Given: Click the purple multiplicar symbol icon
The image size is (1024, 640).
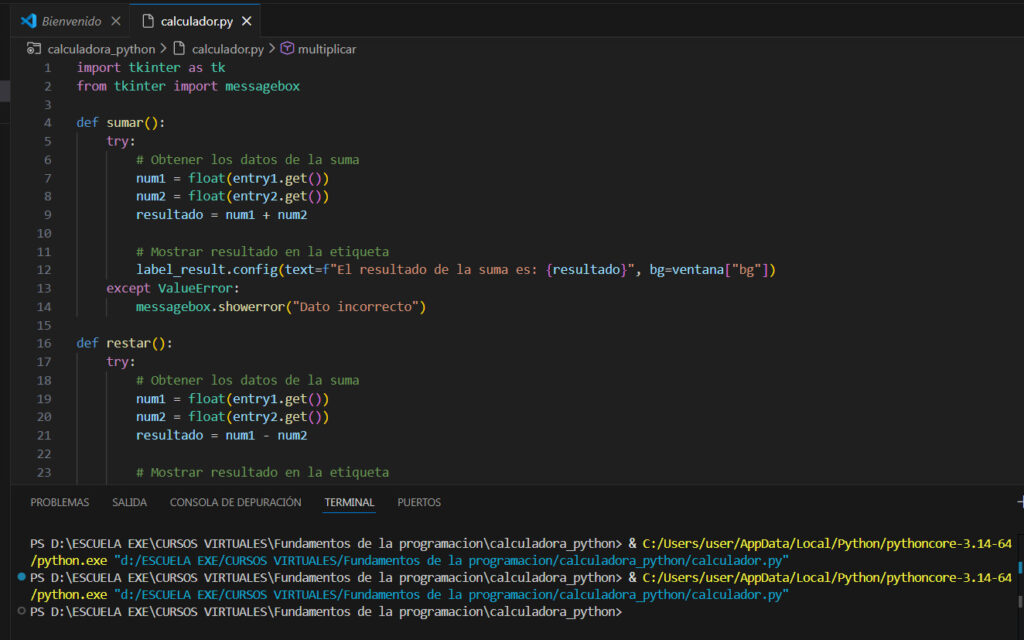Looking at the screenshot, I should 287,48.
